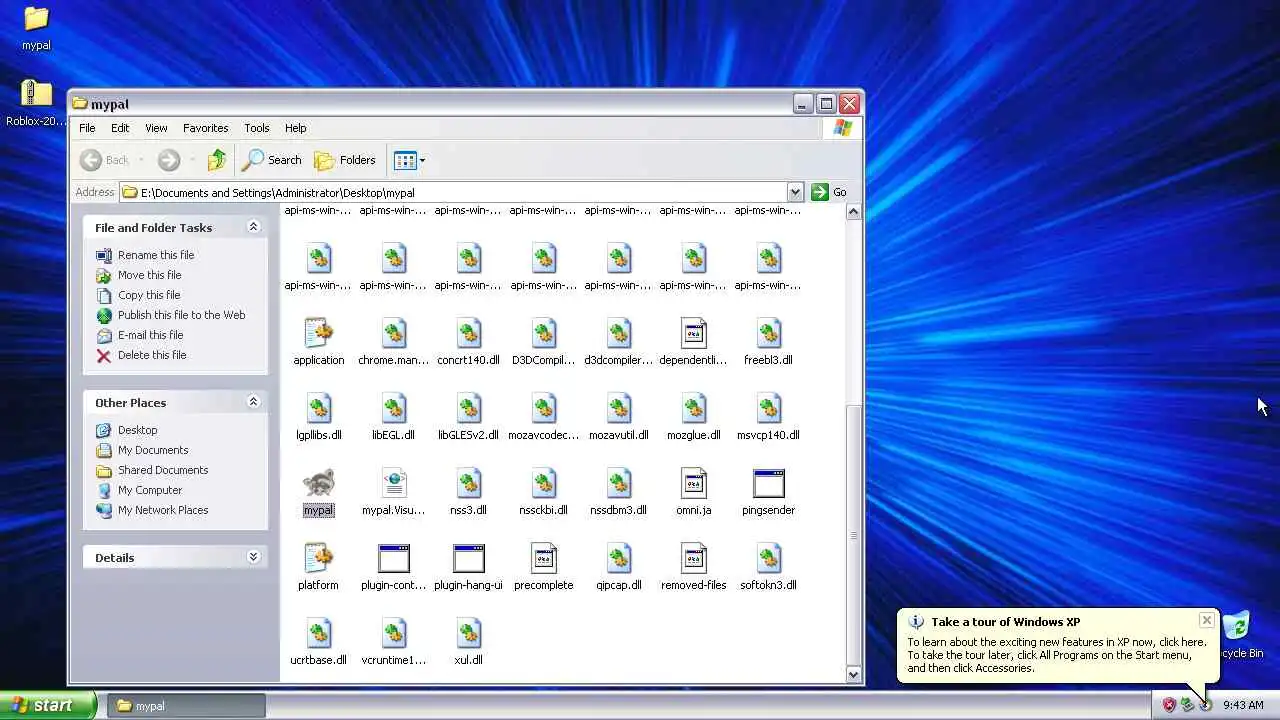Collapse the File and Folder Tasks panel
This screenshot has height=720, width=1280.
(253, 227)
